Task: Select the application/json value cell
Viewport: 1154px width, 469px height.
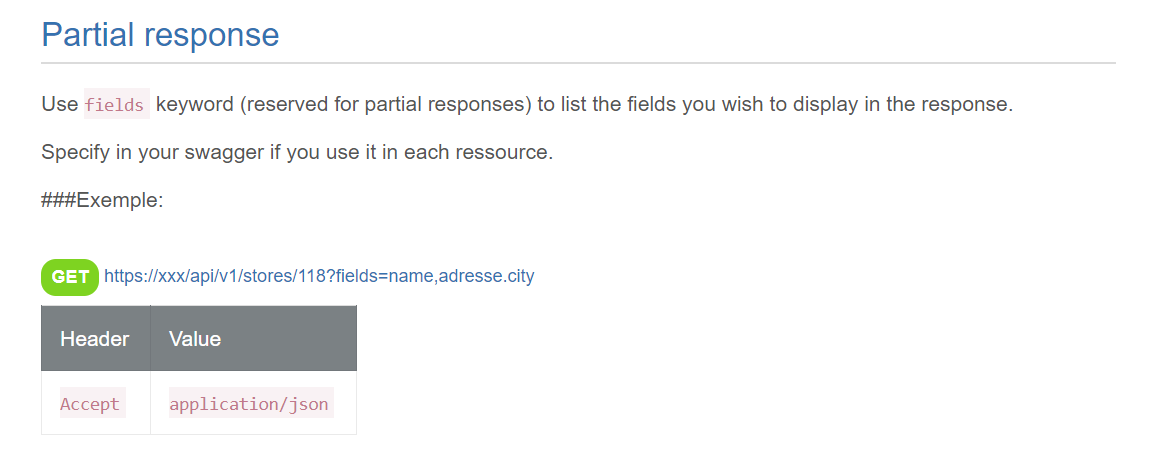Action: tap(250, 404)
